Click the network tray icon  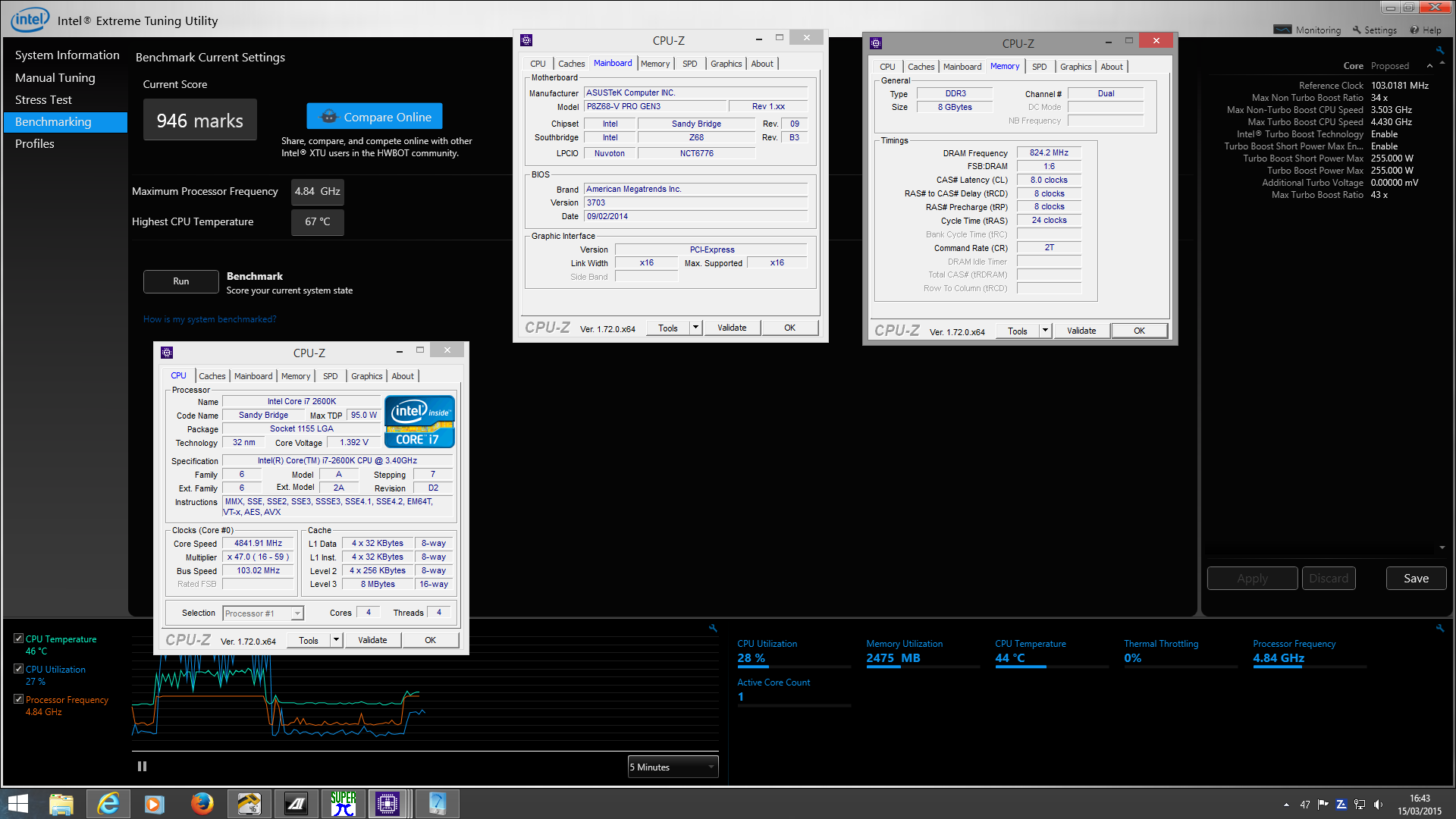point(1360,805)
